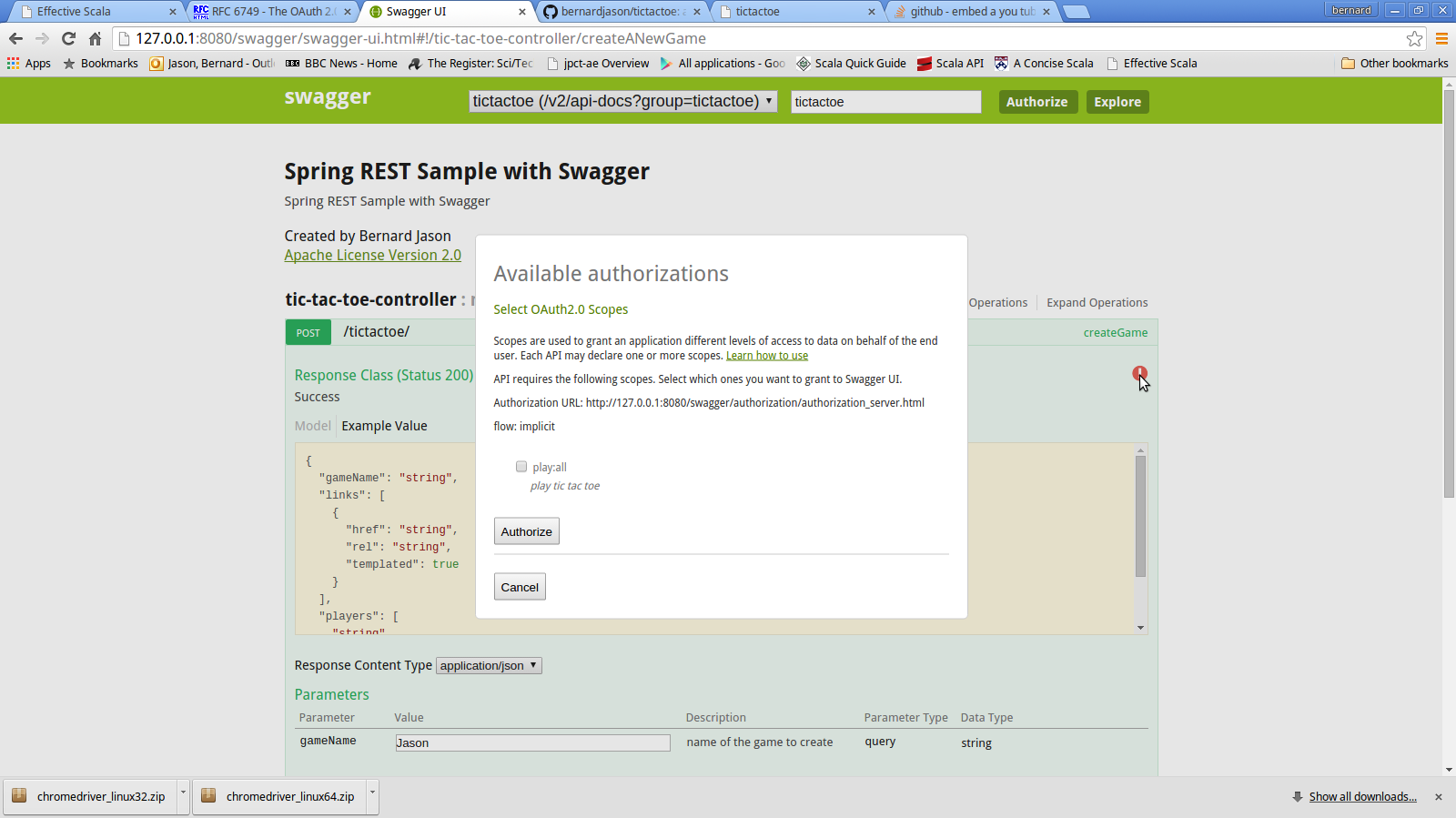Open Scala API bookmark

tap(950, 63)
